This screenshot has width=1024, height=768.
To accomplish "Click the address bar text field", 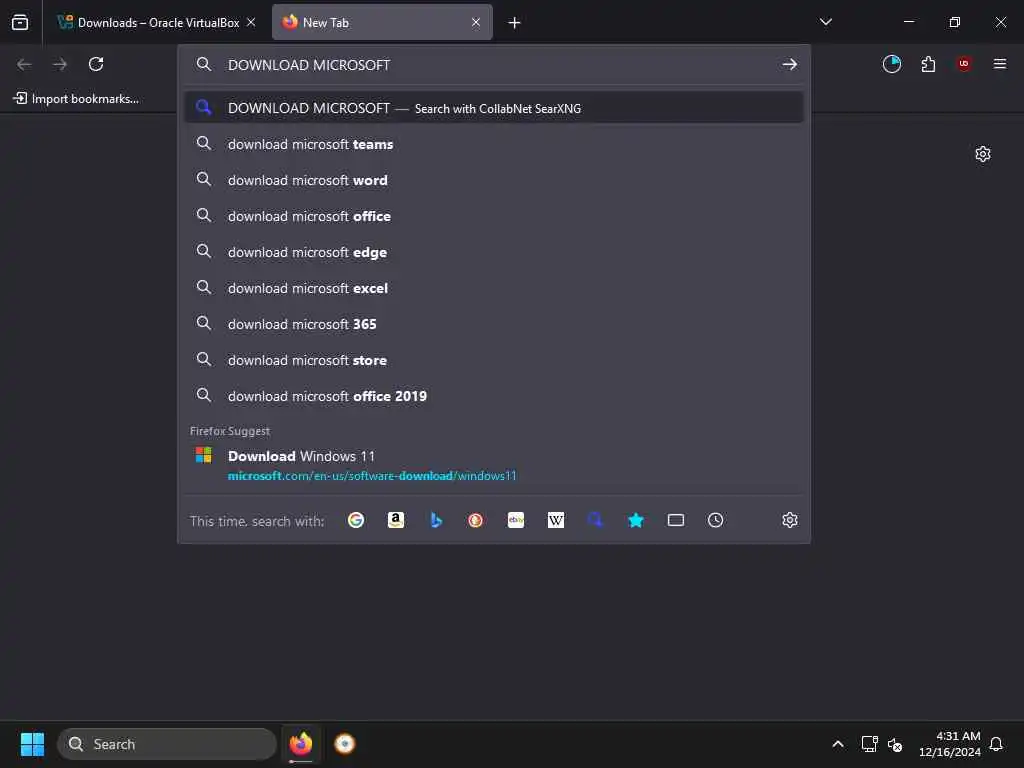I will click(x=496, y=65).
